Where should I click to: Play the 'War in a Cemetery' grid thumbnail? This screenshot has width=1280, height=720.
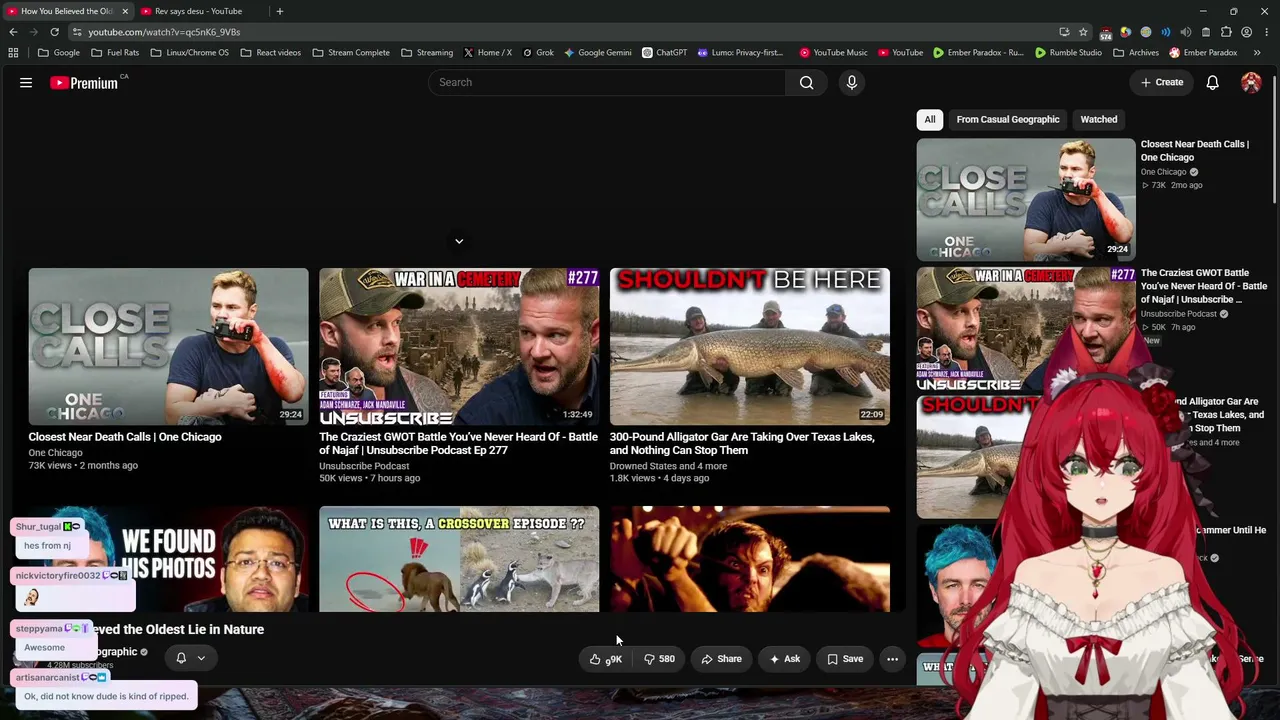point(459,346)
